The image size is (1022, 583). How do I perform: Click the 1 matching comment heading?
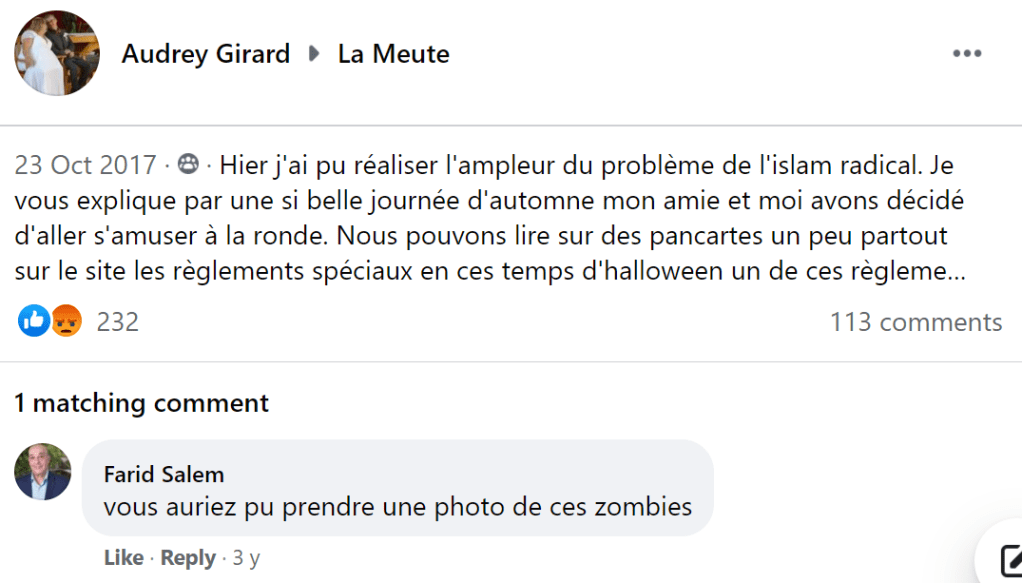[141, 403]
